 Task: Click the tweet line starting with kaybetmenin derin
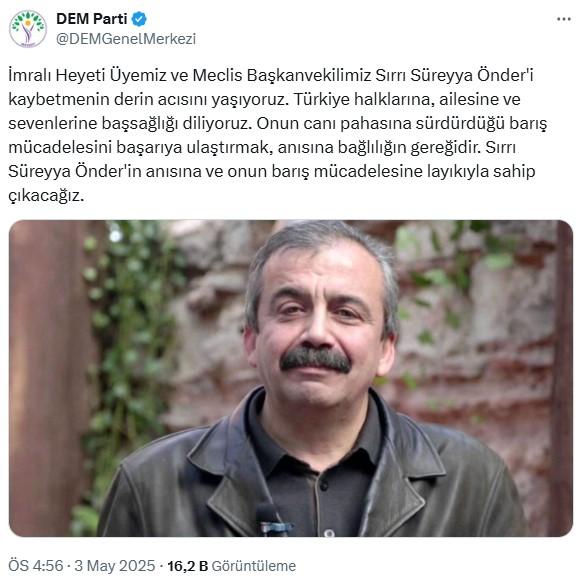[264, 100]
